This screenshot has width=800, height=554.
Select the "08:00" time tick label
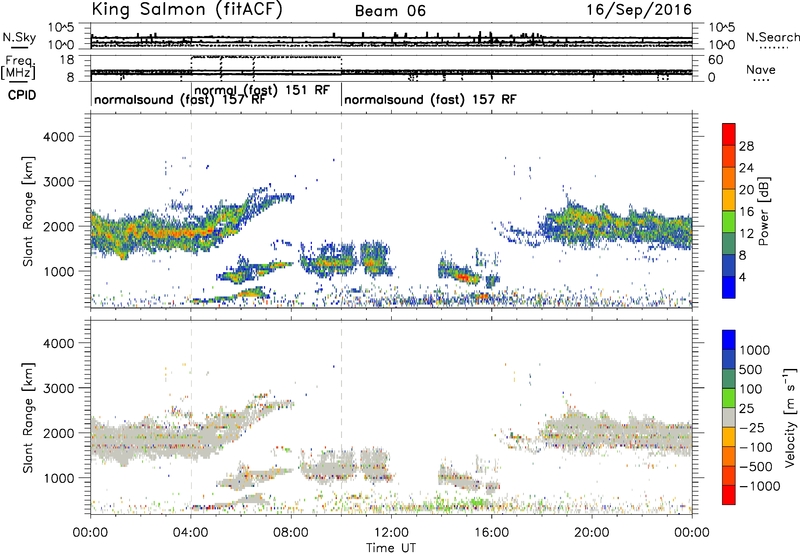coord(291,533)
